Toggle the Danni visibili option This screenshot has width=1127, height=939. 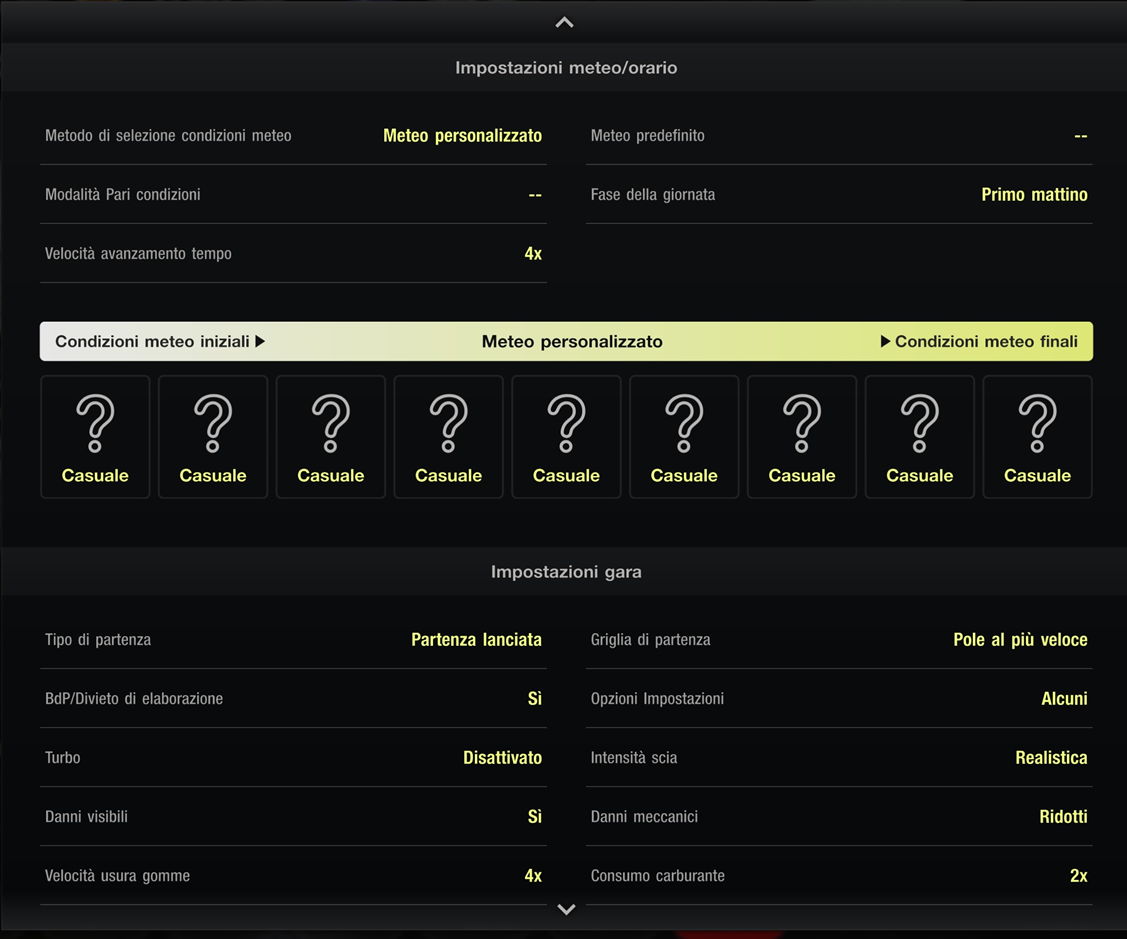pos(293,817)
